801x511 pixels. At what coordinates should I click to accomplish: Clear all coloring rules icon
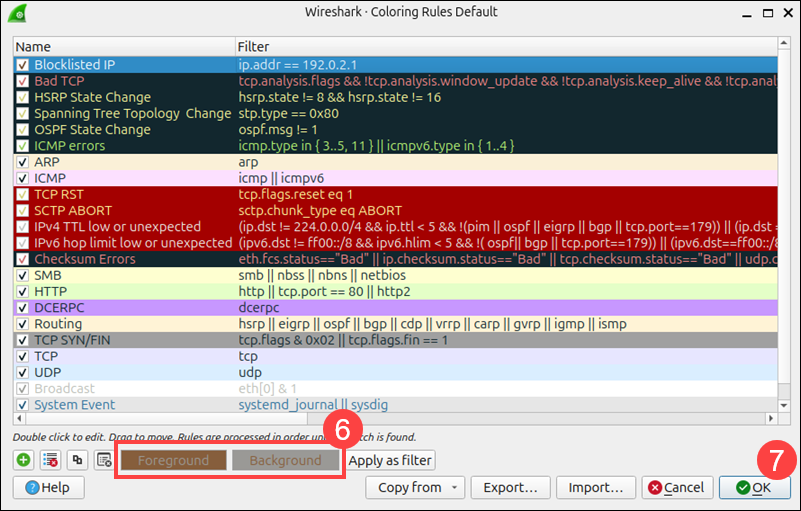[104, 460]
